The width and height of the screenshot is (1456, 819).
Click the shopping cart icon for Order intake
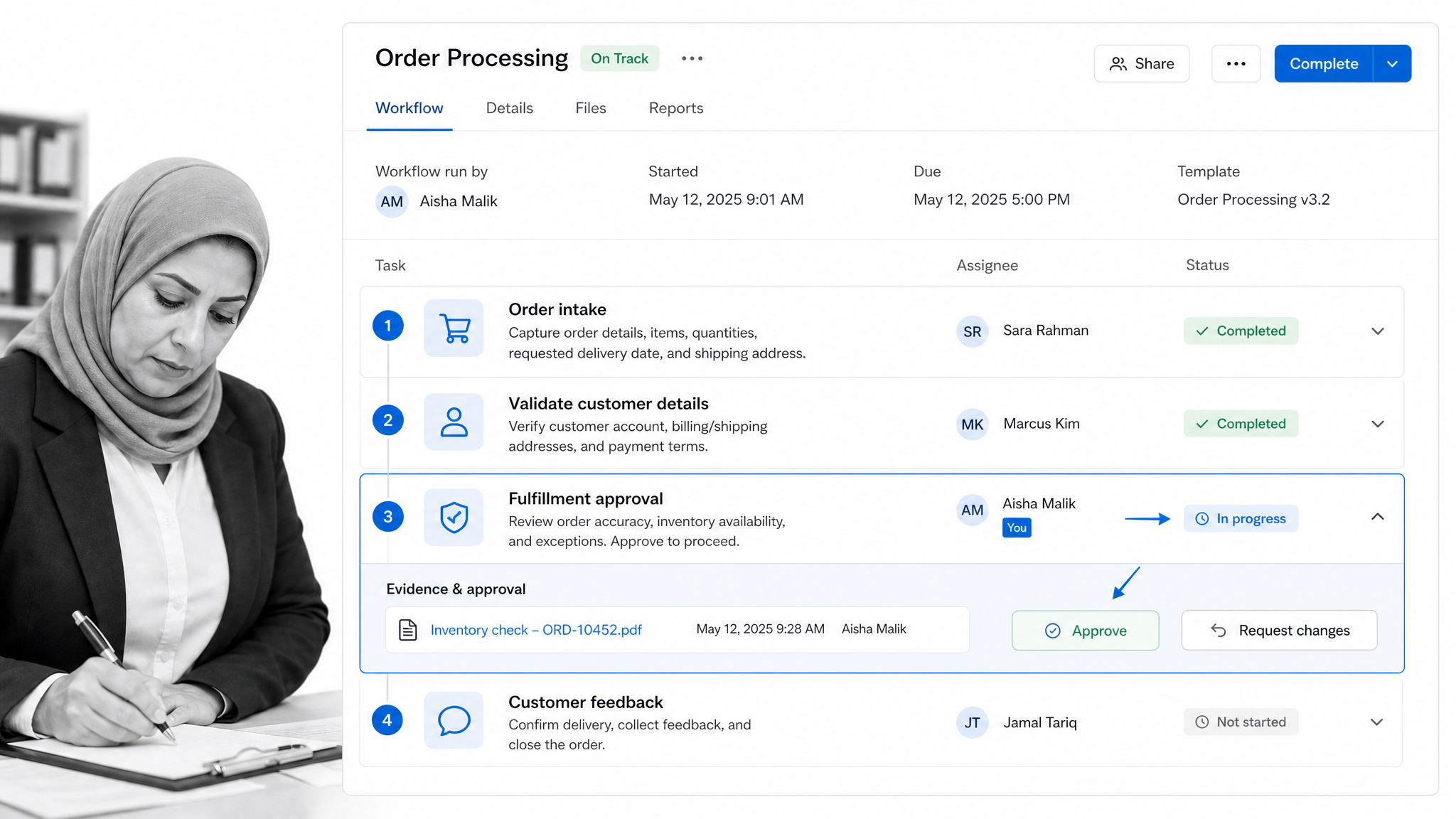point(454,328)
